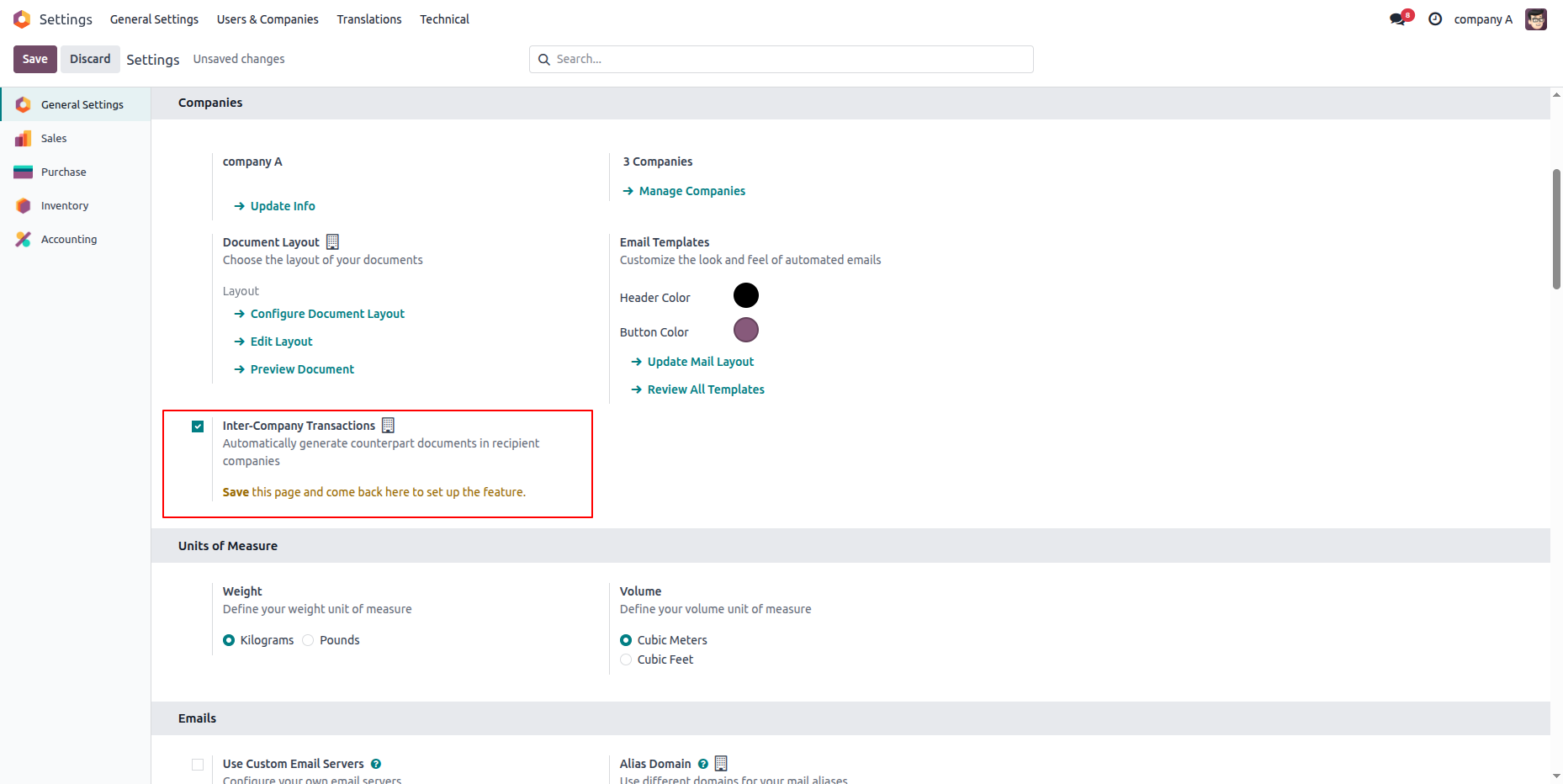
Task: Select the Accounting sidebar icon
Action: [x=24, y=239]
